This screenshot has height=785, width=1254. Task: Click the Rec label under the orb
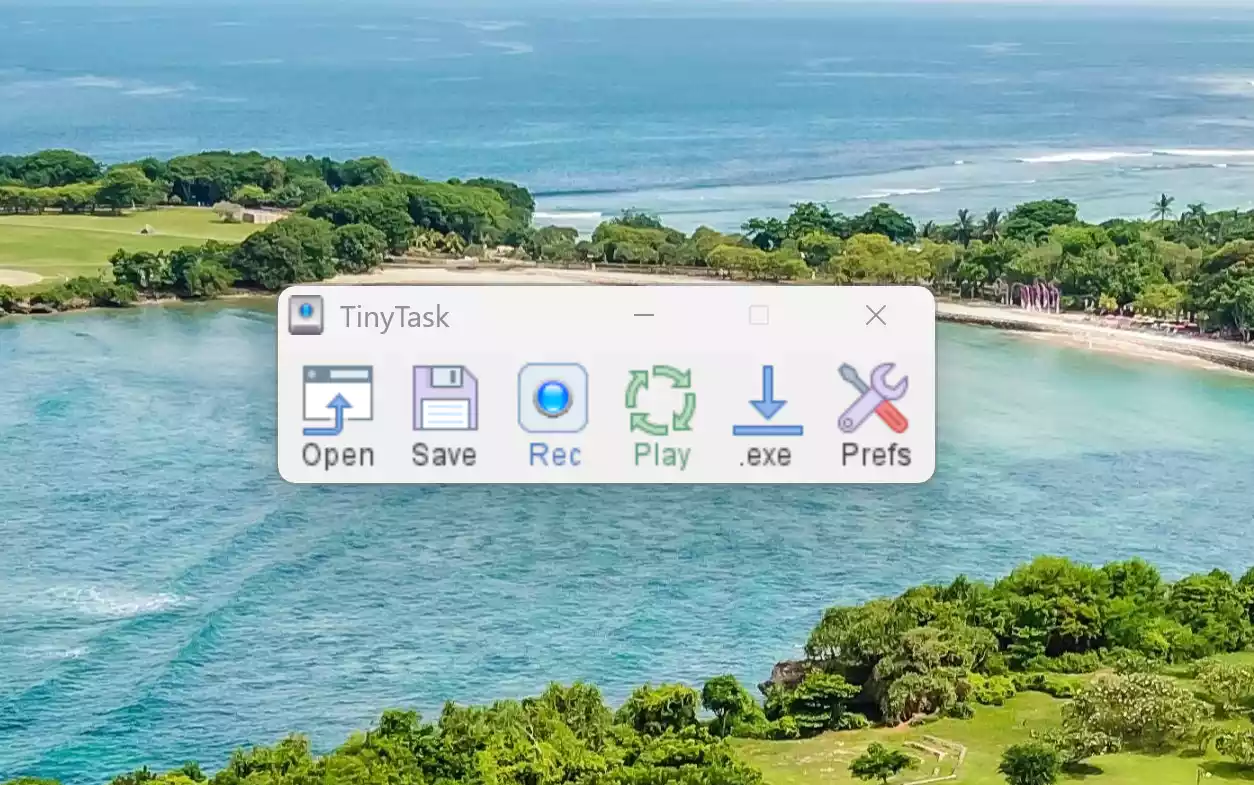pyautogui.click(x=553, y=455)
